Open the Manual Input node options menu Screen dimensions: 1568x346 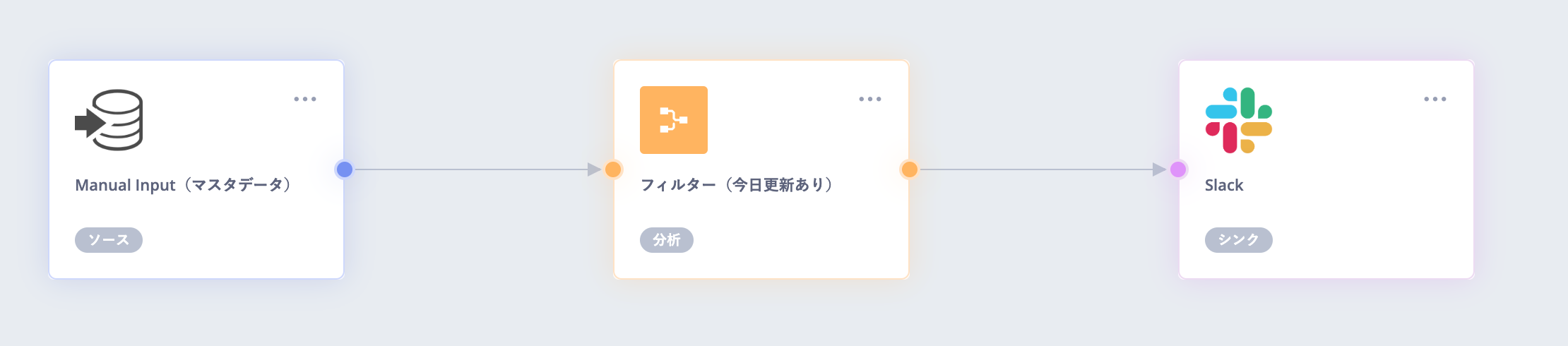pyautogui.click(x=305, y=99)
